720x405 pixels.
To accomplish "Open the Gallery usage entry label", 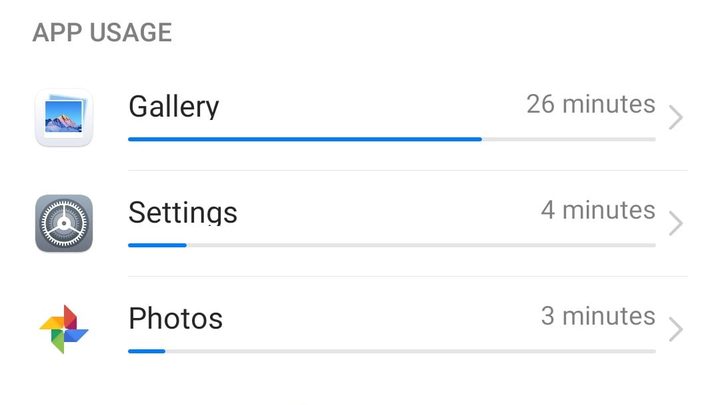I will (x=174, y=106).
